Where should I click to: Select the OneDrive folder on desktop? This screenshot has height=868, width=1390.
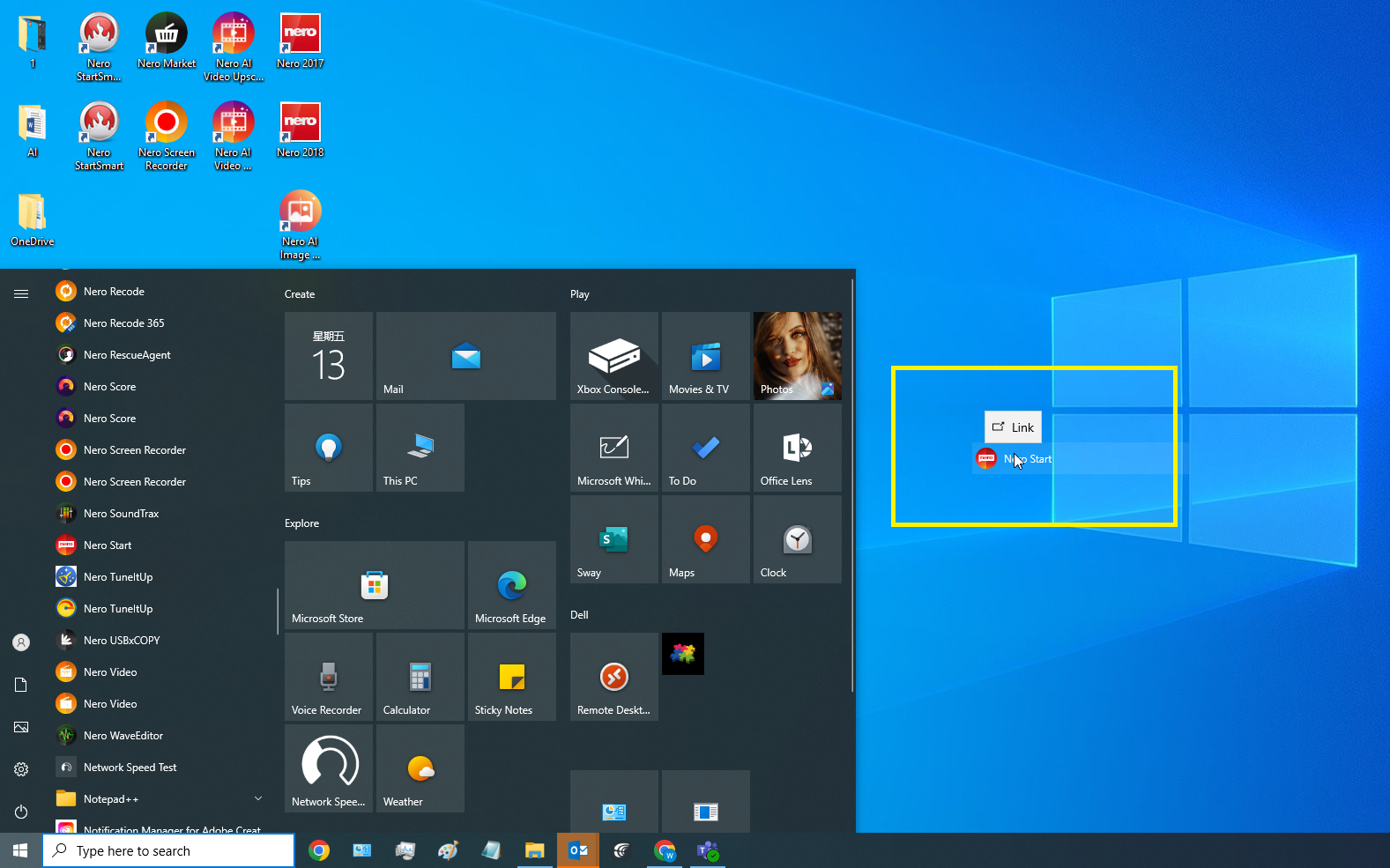click(33, 219)
